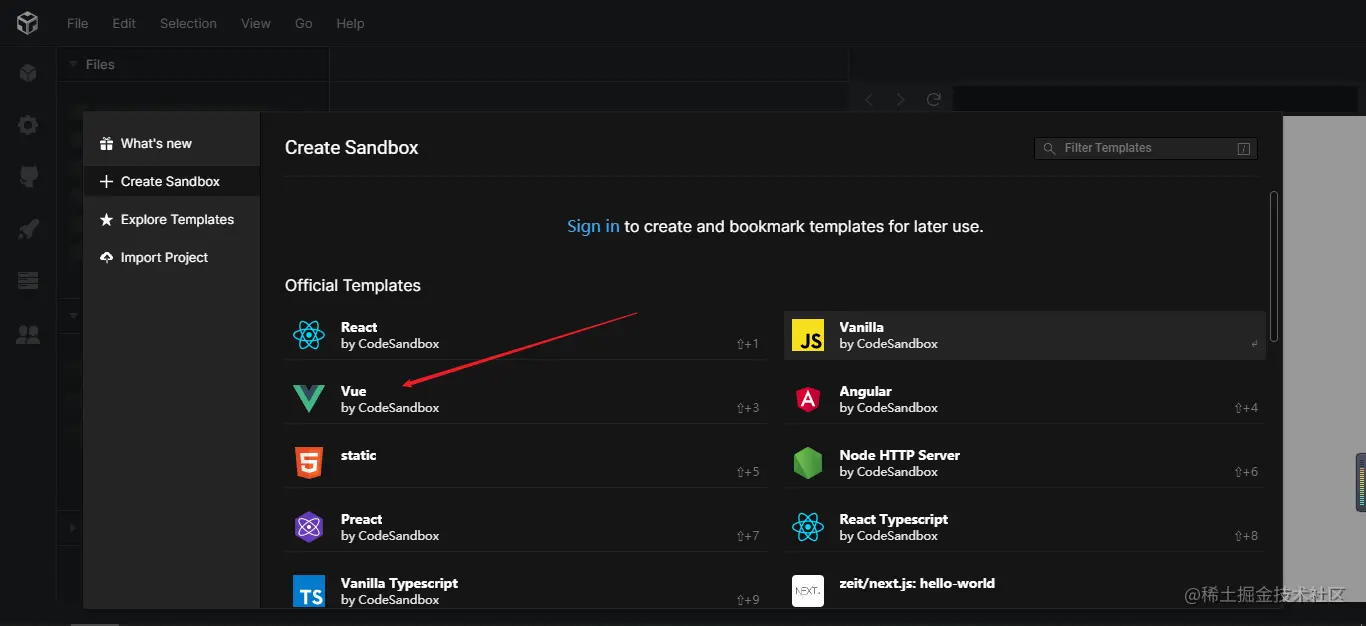This screenshot has height=626, width=1366.
Task: Click the star icon beside Explore Templates
Action: 106,220
